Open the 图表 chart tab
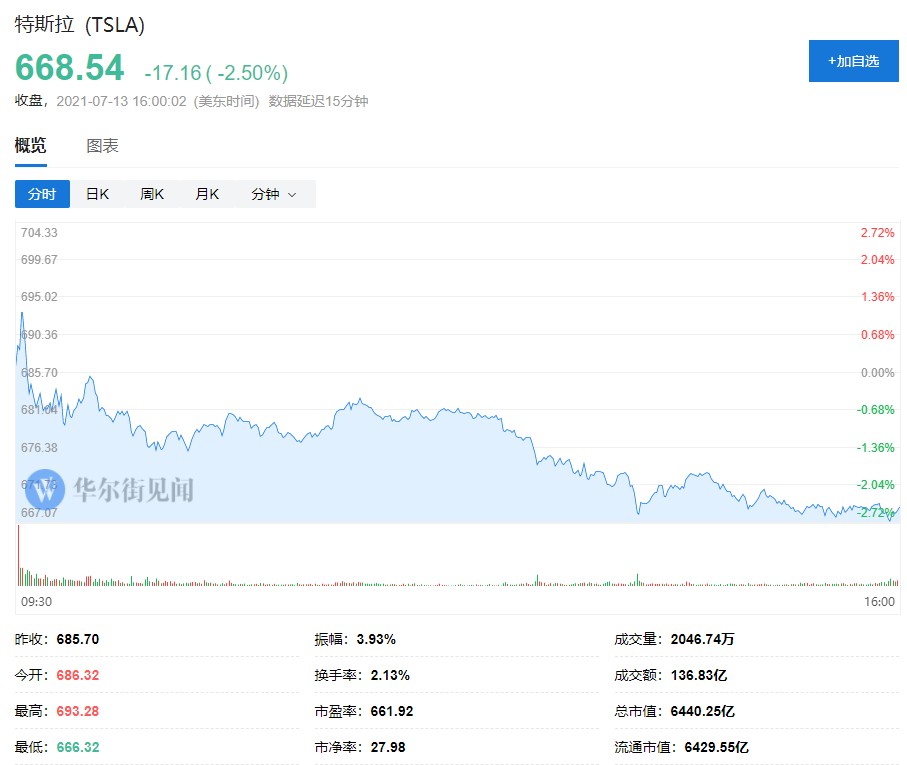This screenshot has height=765, width=907. 102,146
